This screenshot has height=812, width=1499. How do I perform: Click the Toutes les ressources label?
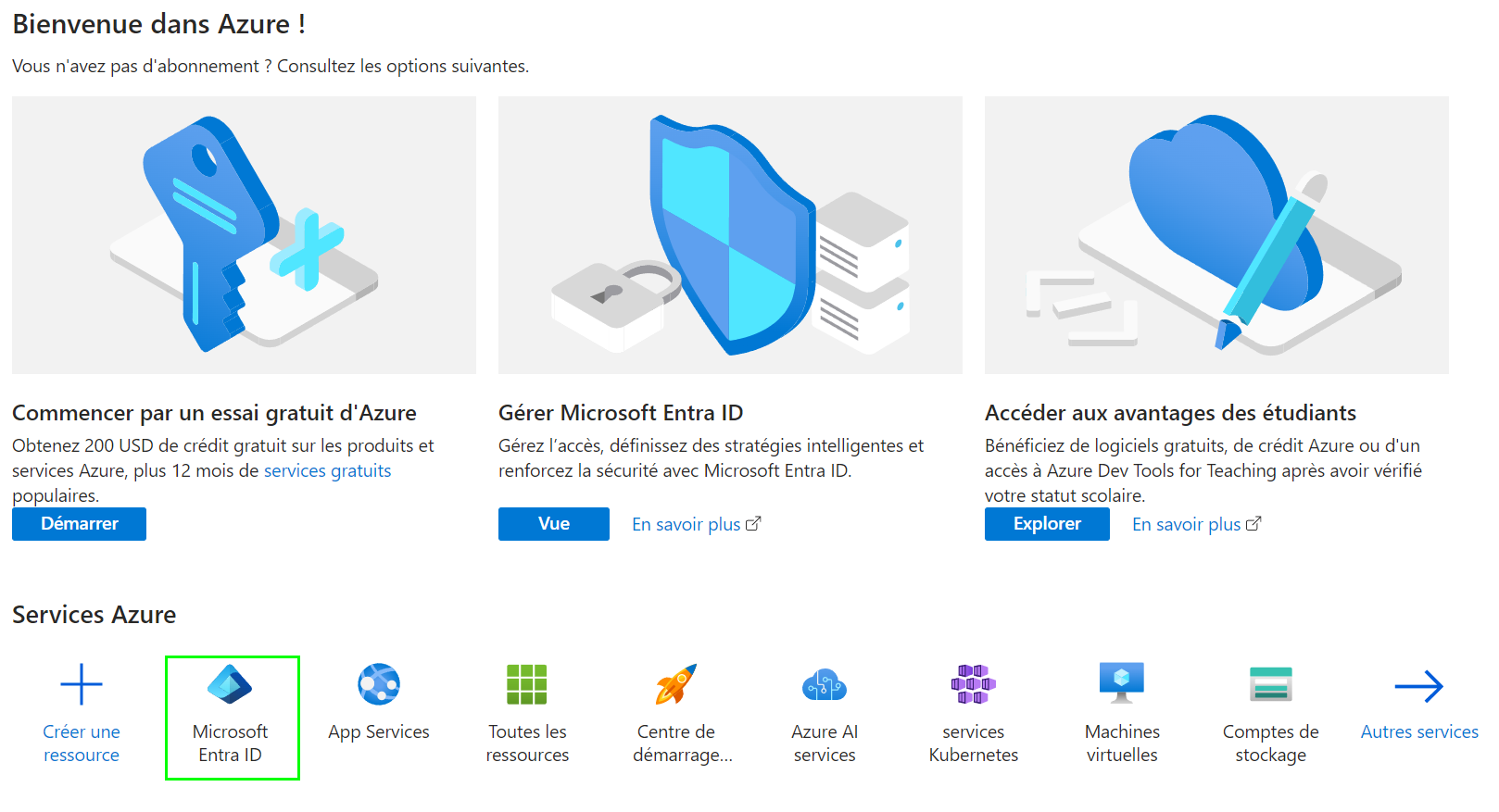pyautogui.click(x=527, y=743)
